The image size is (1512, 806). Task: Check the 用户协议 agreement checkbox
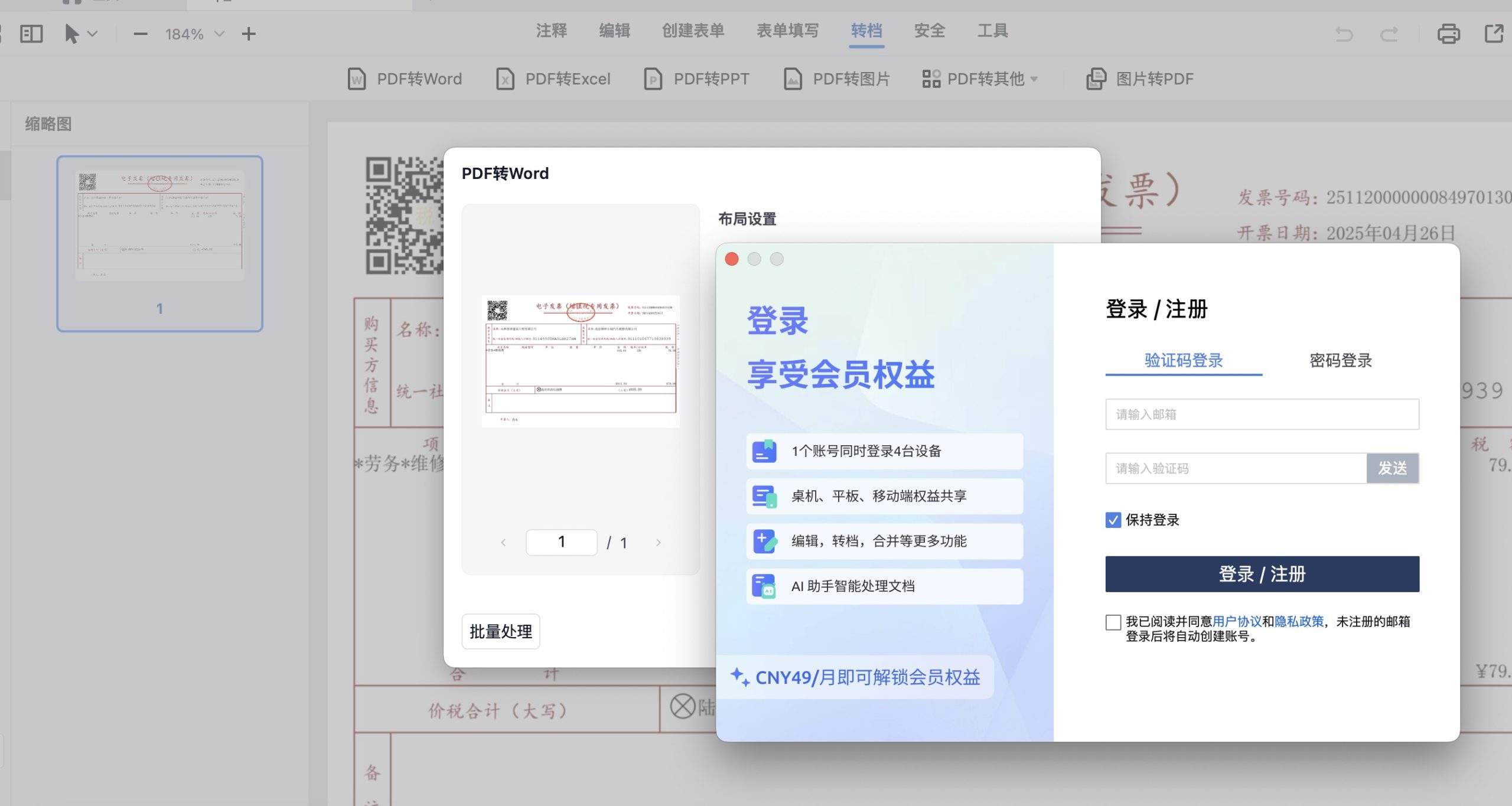click(x=1113, y=622)
